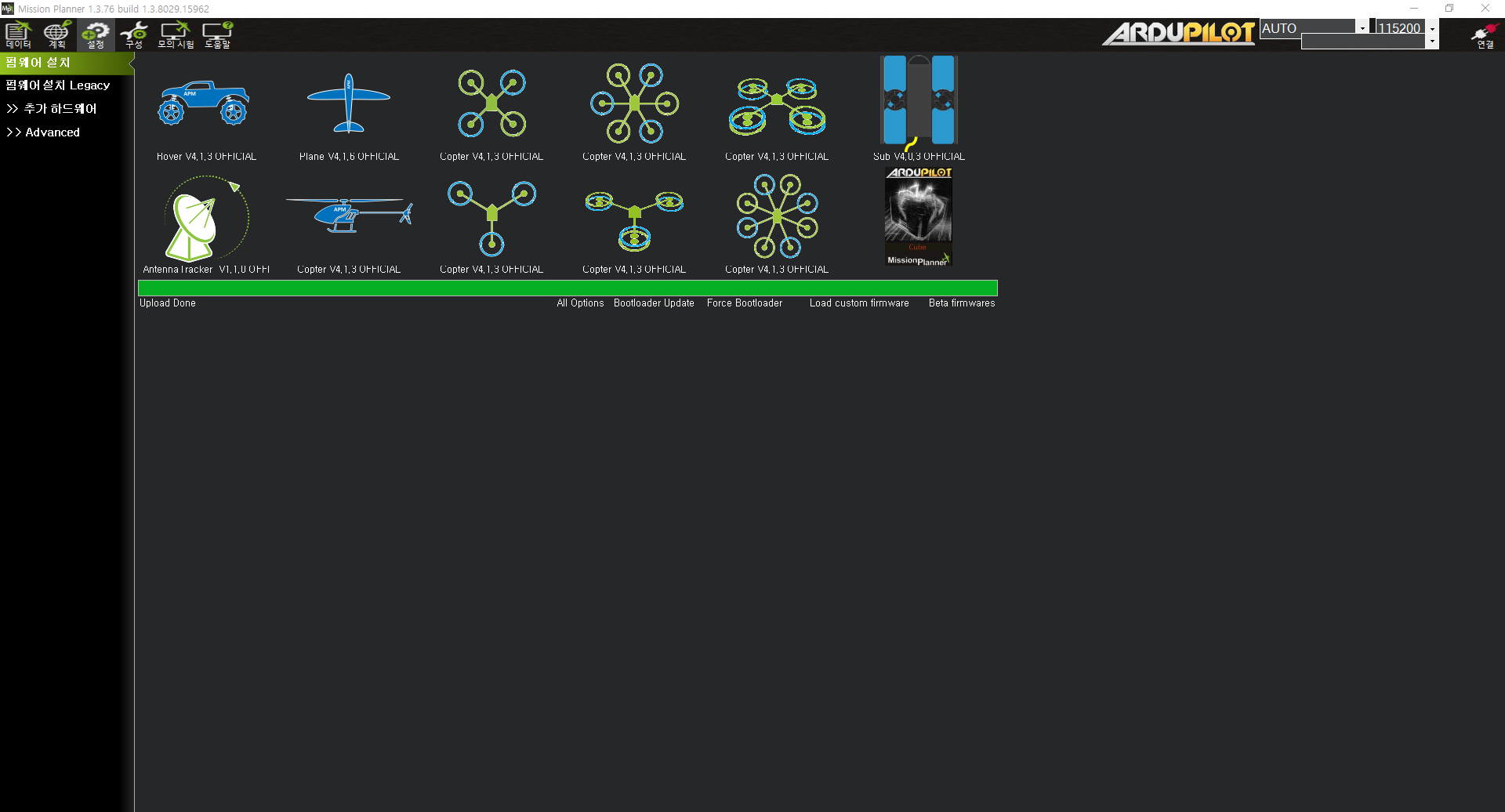Viewport: 1505px width, 812px height.
Task: Expand the Advanced section in sidebar
Action: pos(43,132)
